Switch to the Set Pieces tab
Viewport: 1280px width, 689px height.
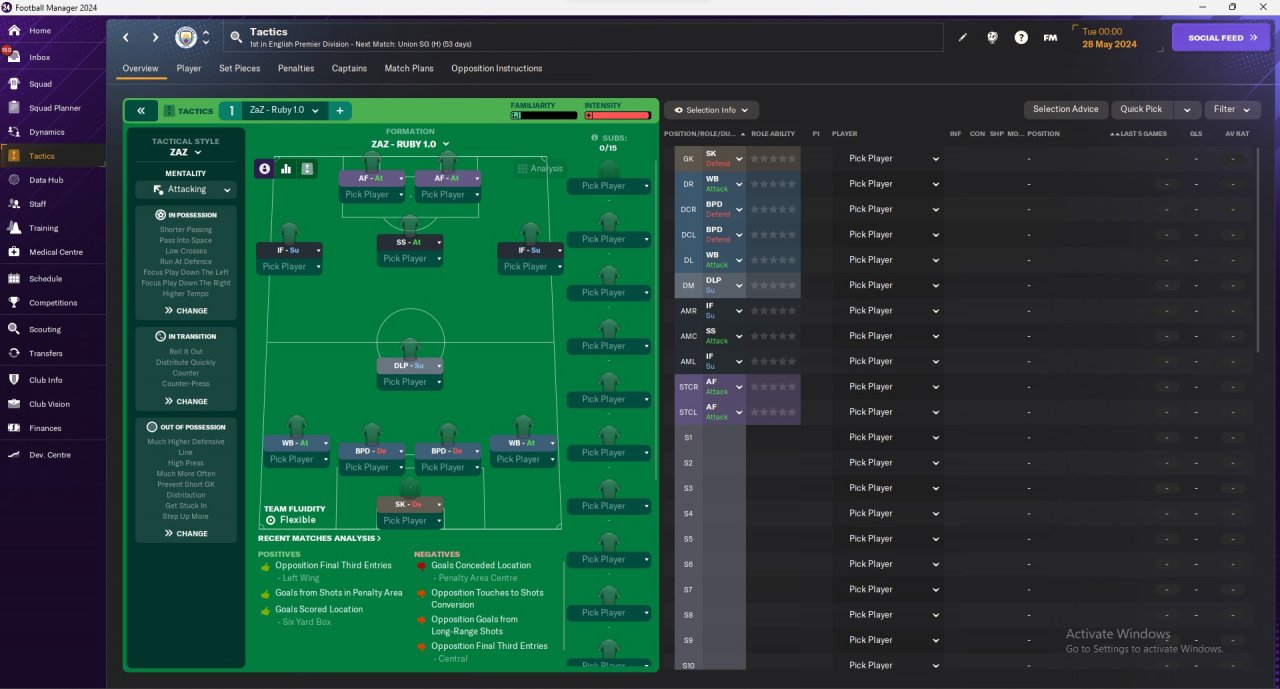(240, 69)
